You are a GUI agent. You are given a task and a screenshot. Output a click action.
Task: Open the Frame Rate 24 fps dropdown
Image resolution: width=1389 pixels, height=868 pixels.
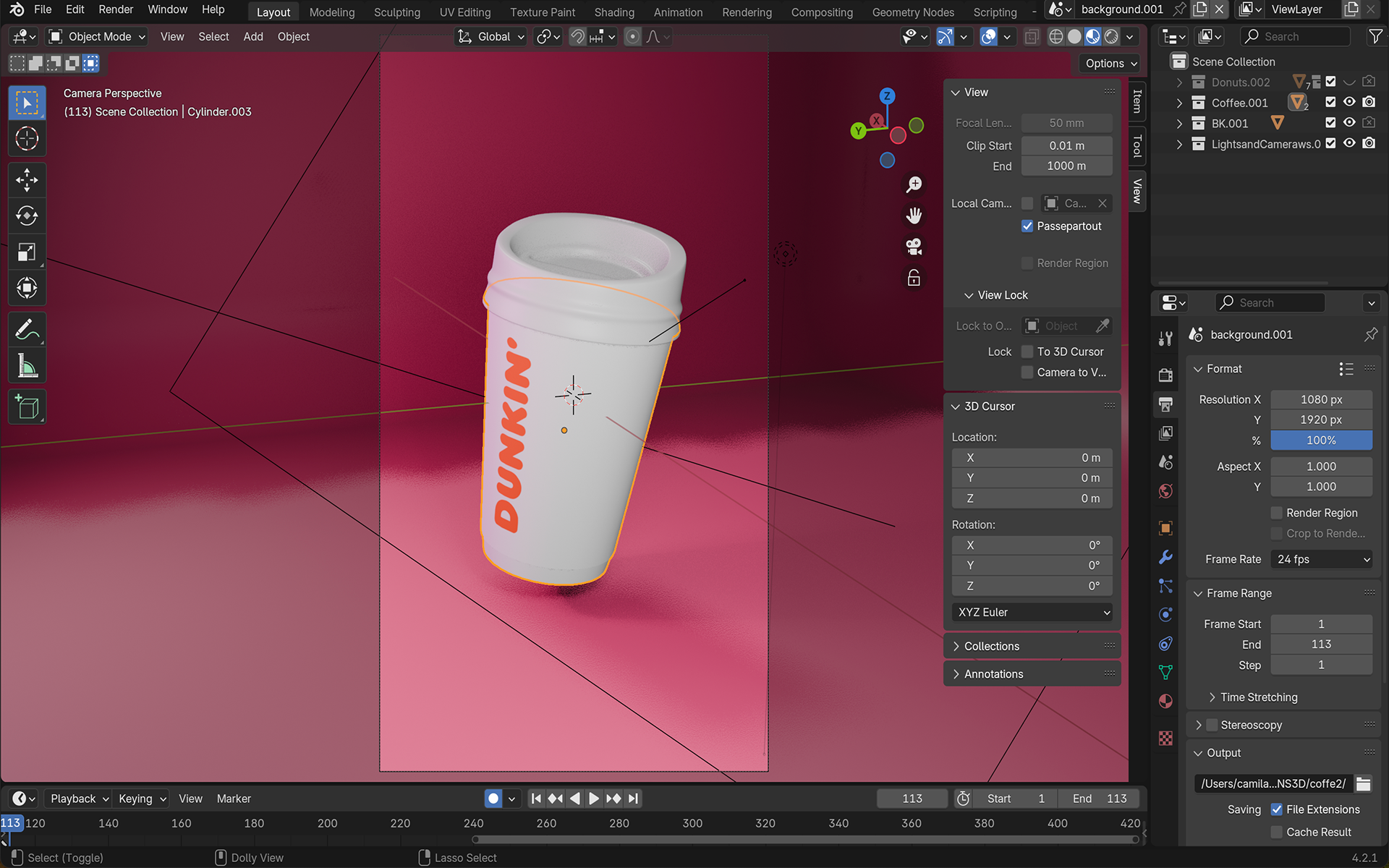[1322, 559]
